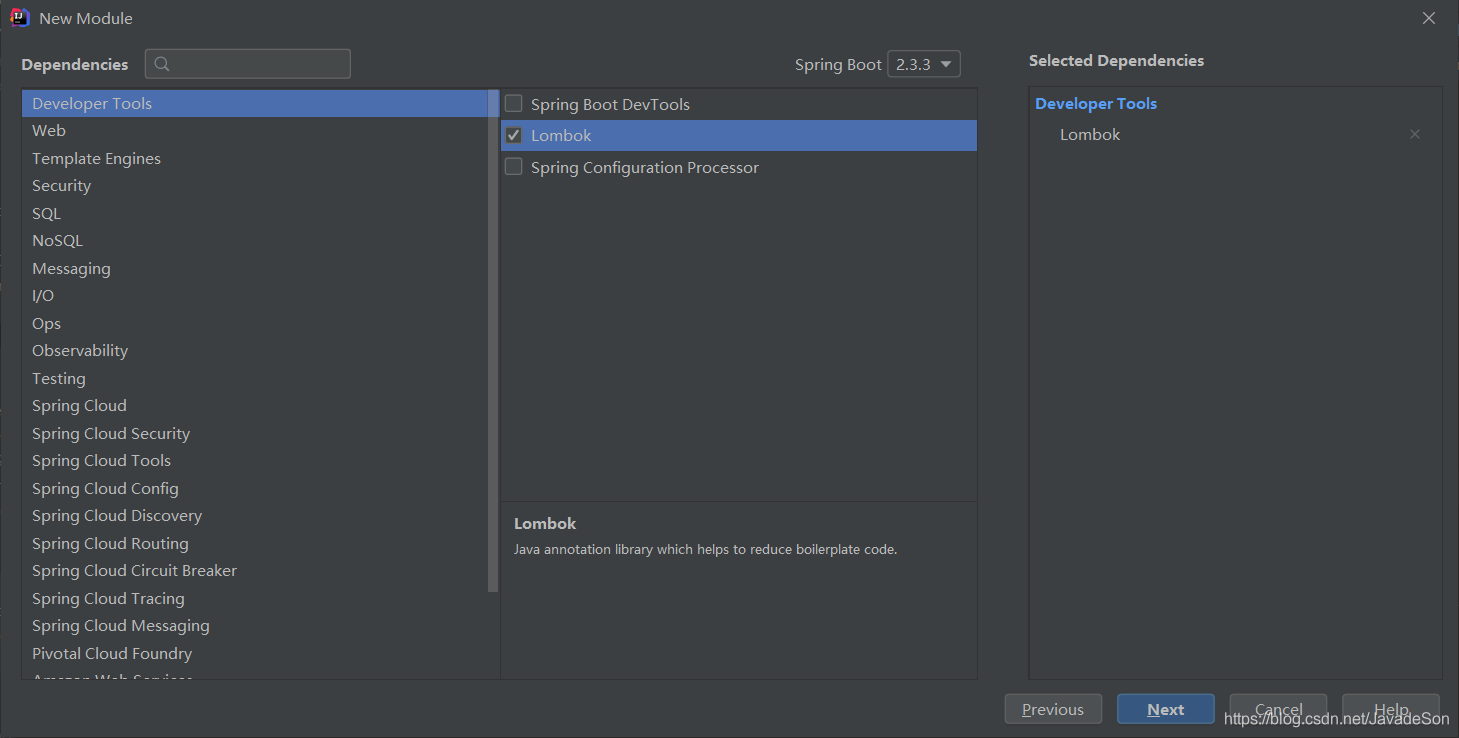Select the NoSQL category
This screenshot has width=1459, height=738.
[255, 241]
